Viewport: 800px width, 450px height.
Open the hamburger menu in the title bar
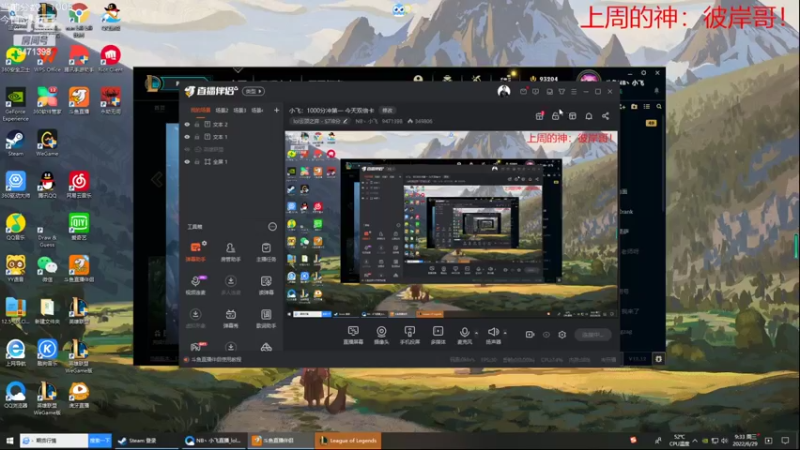(x=574, y=91)
